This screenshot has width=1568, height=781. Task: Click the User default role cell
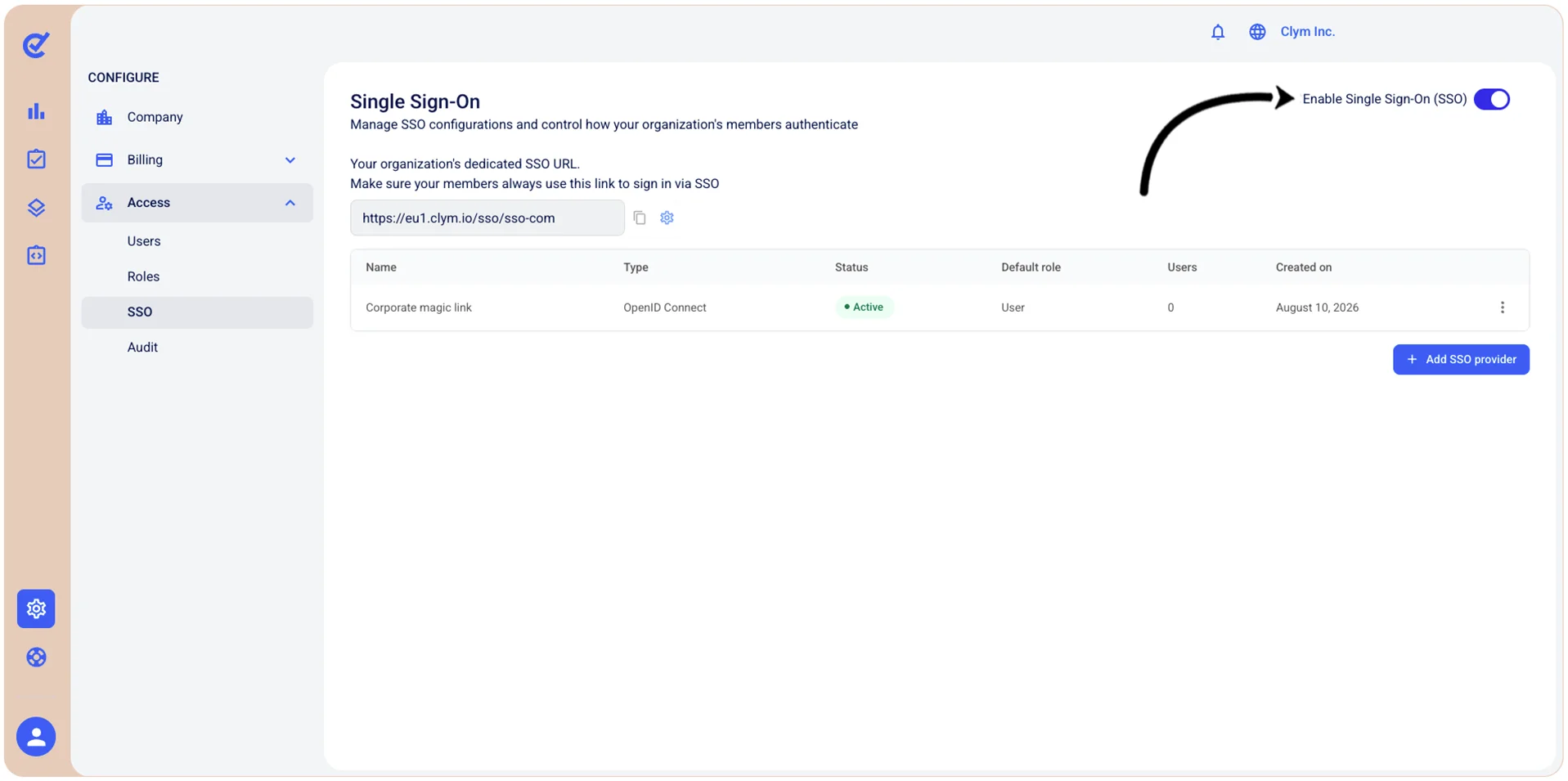coord(1013,307)
